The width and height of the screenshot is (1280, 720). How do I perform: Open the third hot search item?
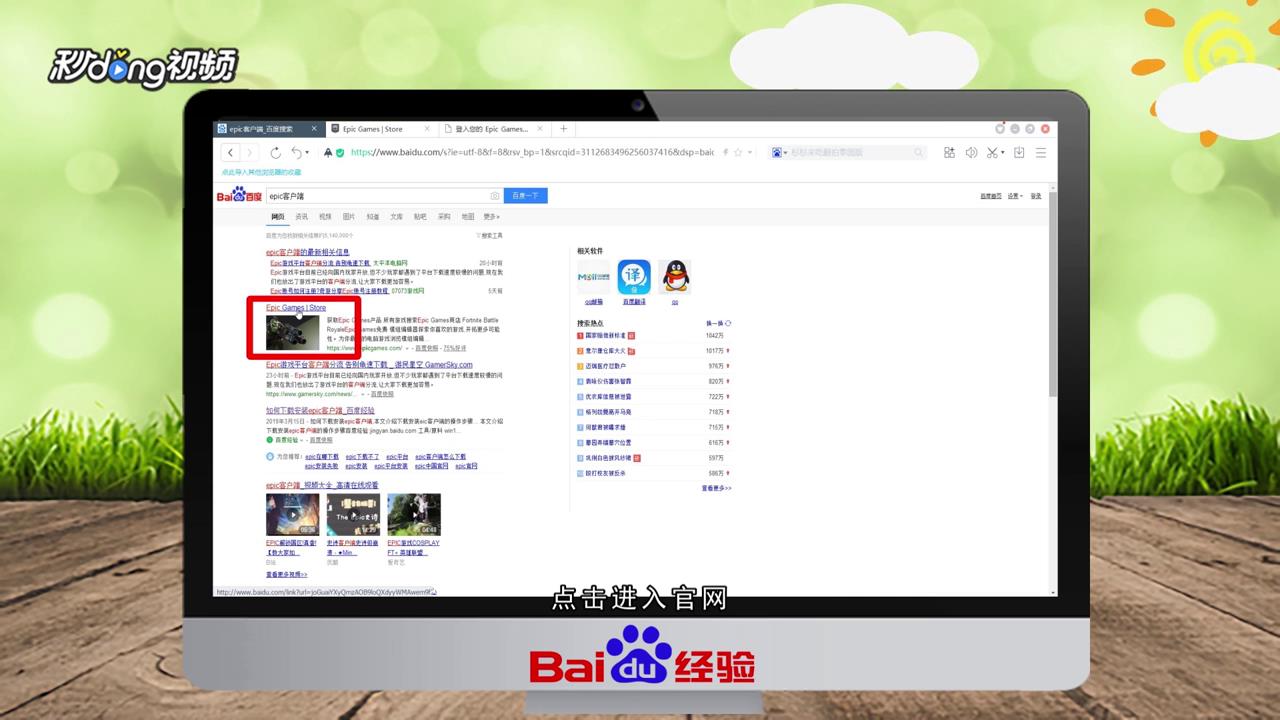click(x=605, y=366)
